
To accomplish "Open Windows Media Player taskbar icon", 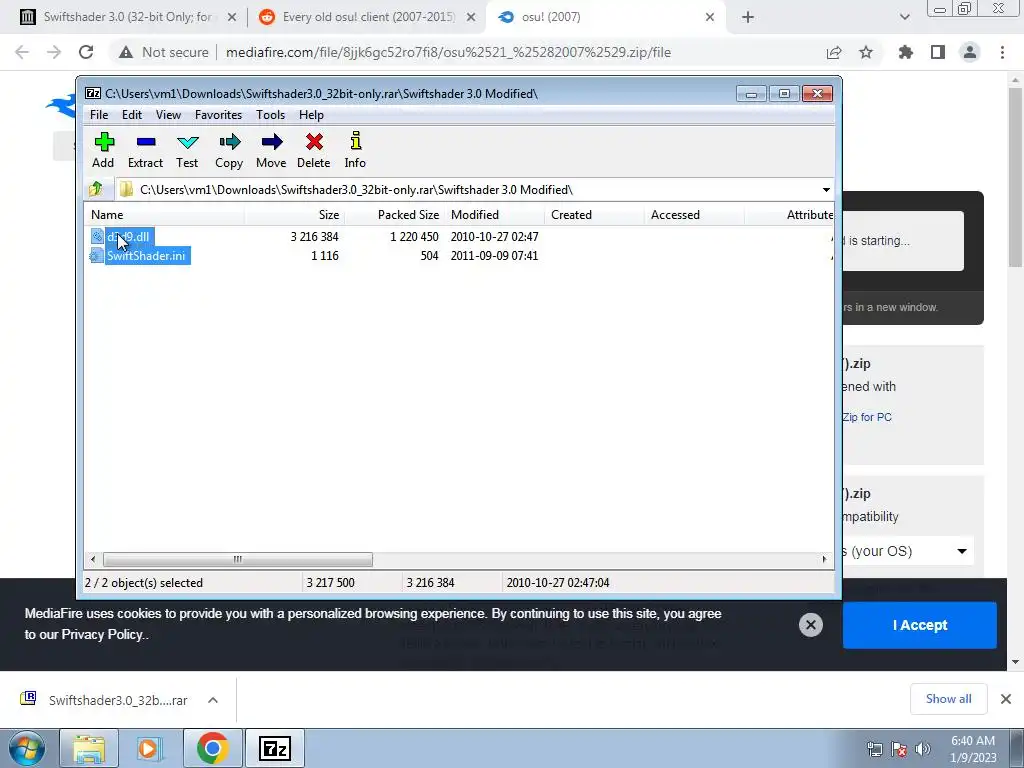I will (x=150, y=748).
